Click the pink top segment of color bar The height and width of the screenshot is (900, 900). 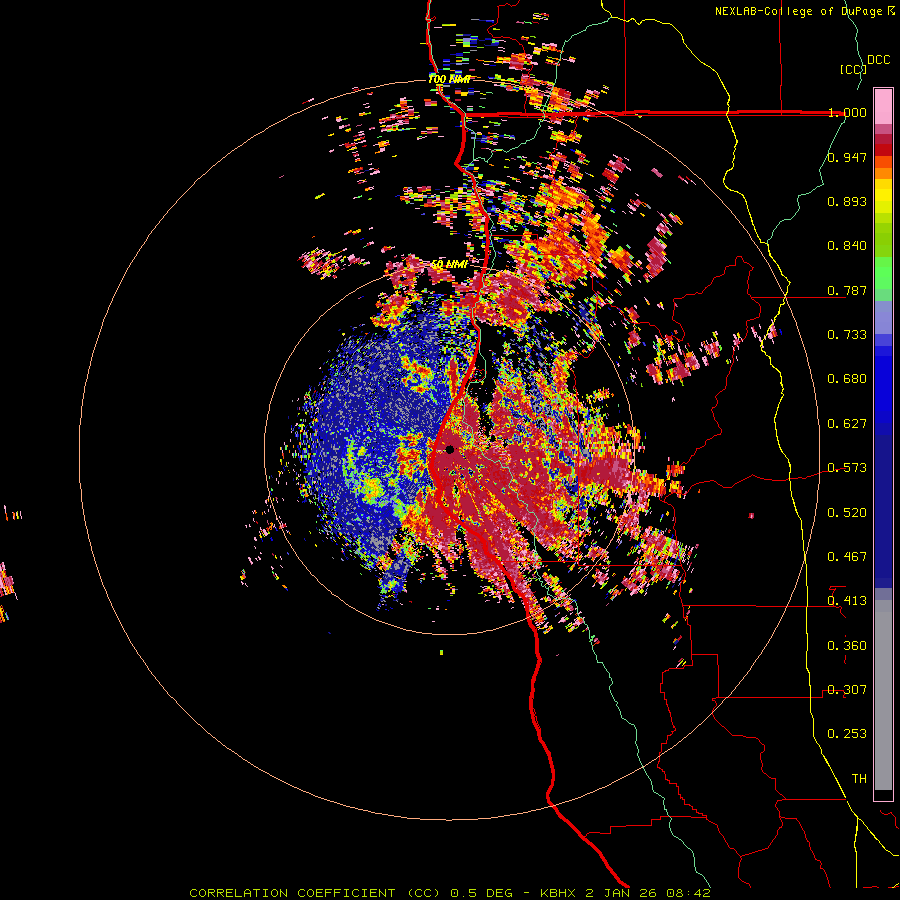883,107
